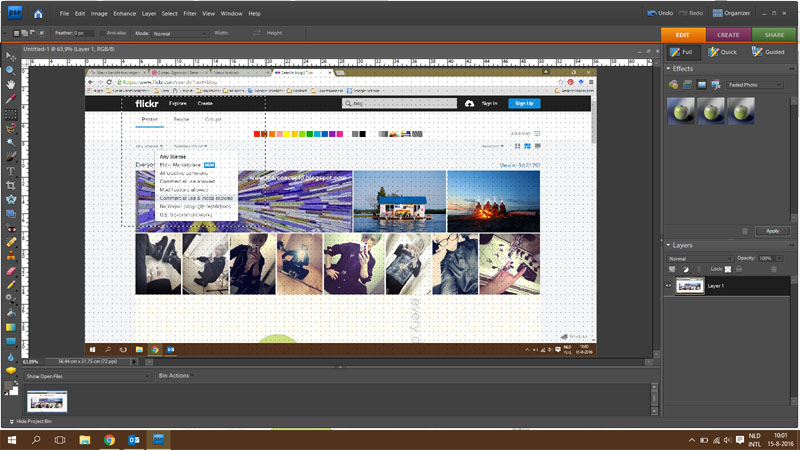The height and width of the screenshot is (450, 800).
Task: Click Hide Project Bin
Action: pyautogui.click(x=30, y=421)
